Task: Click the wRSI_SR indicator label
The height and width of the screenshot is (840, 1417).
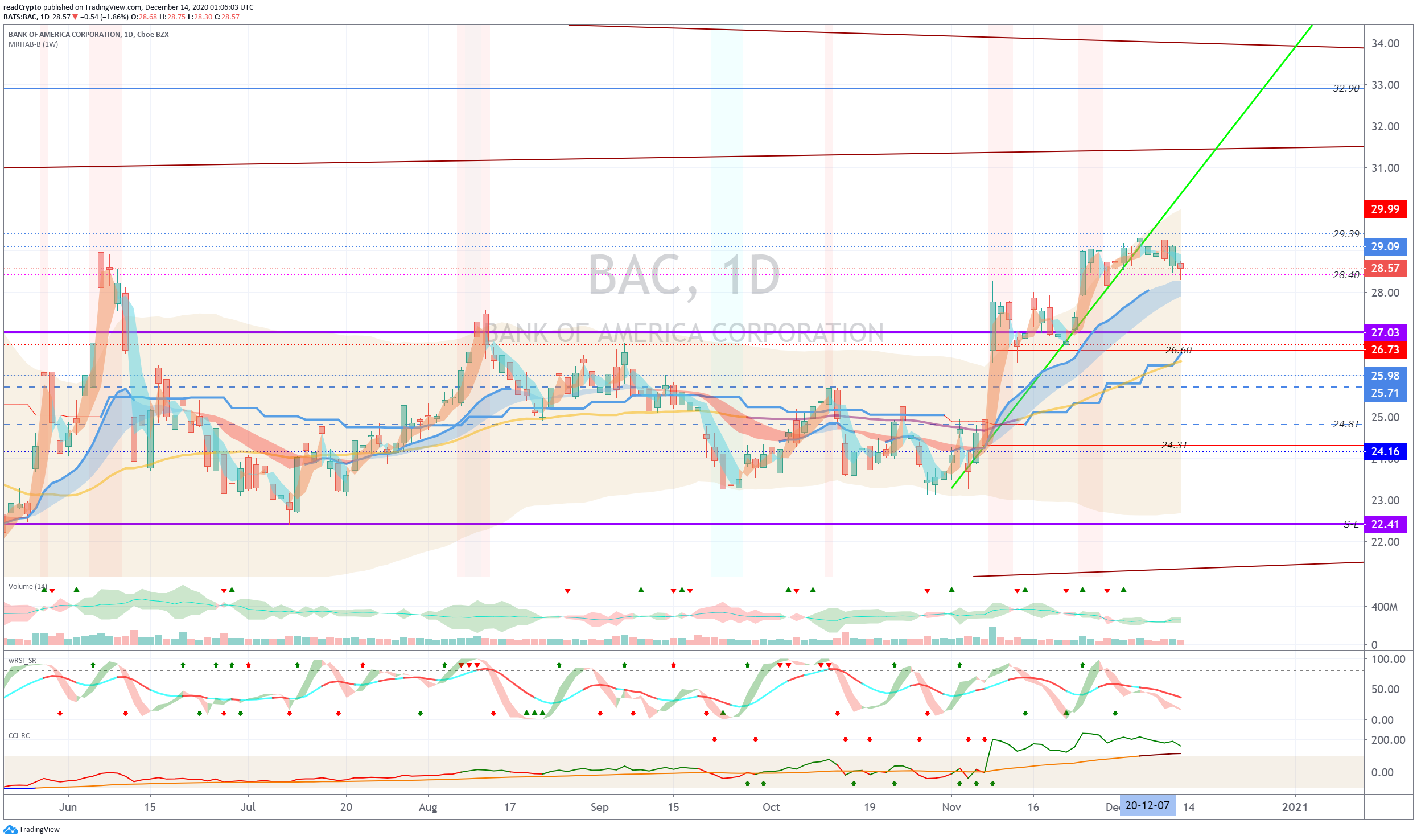Action: pos(22,661)
